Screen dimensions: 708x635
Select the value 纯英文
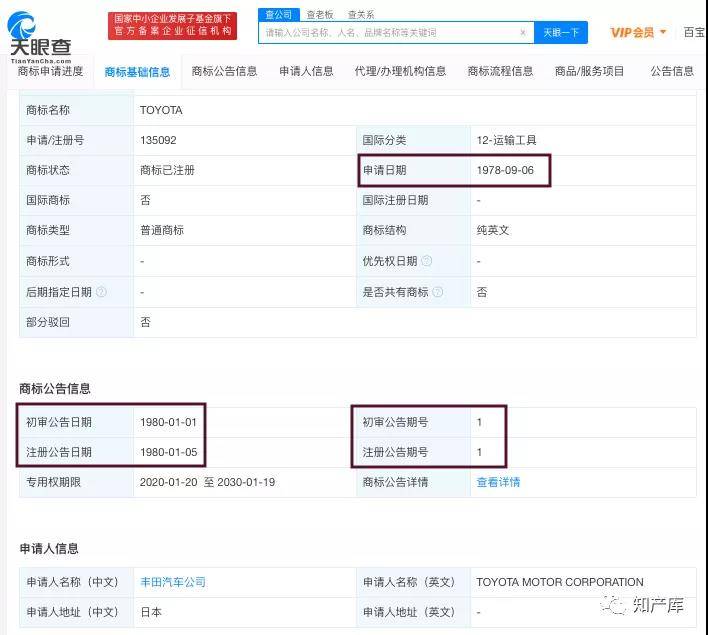pyautogui.click(x=493, y=230)
